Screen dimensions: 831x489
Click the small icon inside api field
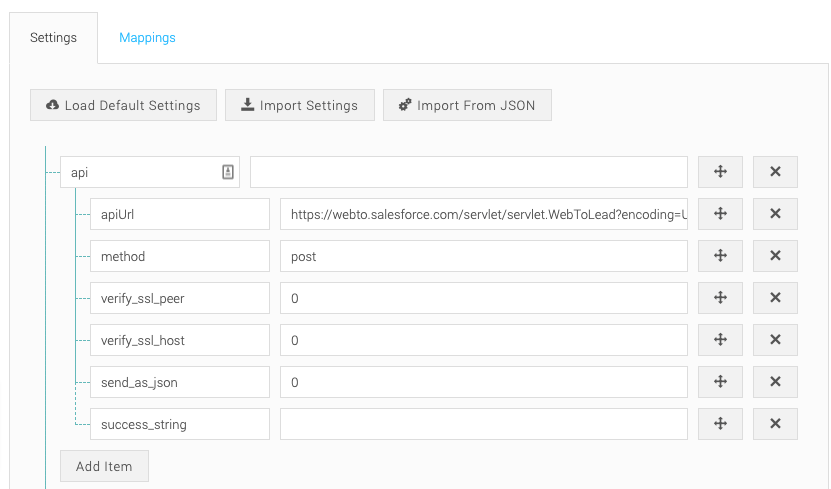[x=228, y=172]
